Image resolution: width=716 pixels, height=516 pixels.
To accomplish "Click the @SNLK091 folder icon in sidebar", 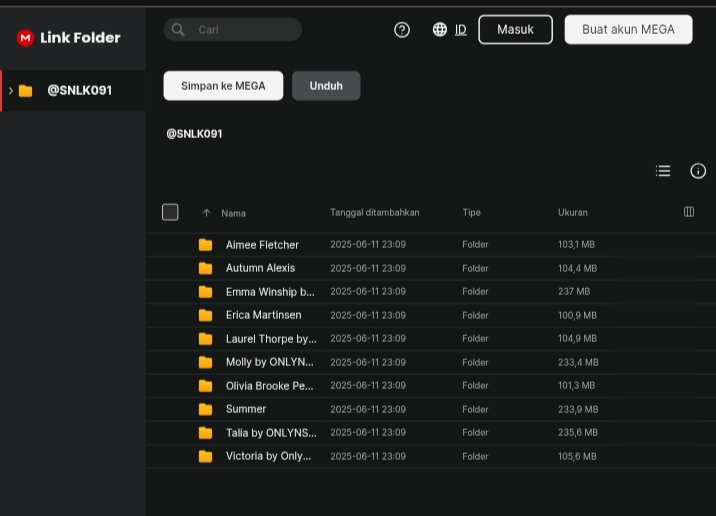I will (x=26, y=91).
